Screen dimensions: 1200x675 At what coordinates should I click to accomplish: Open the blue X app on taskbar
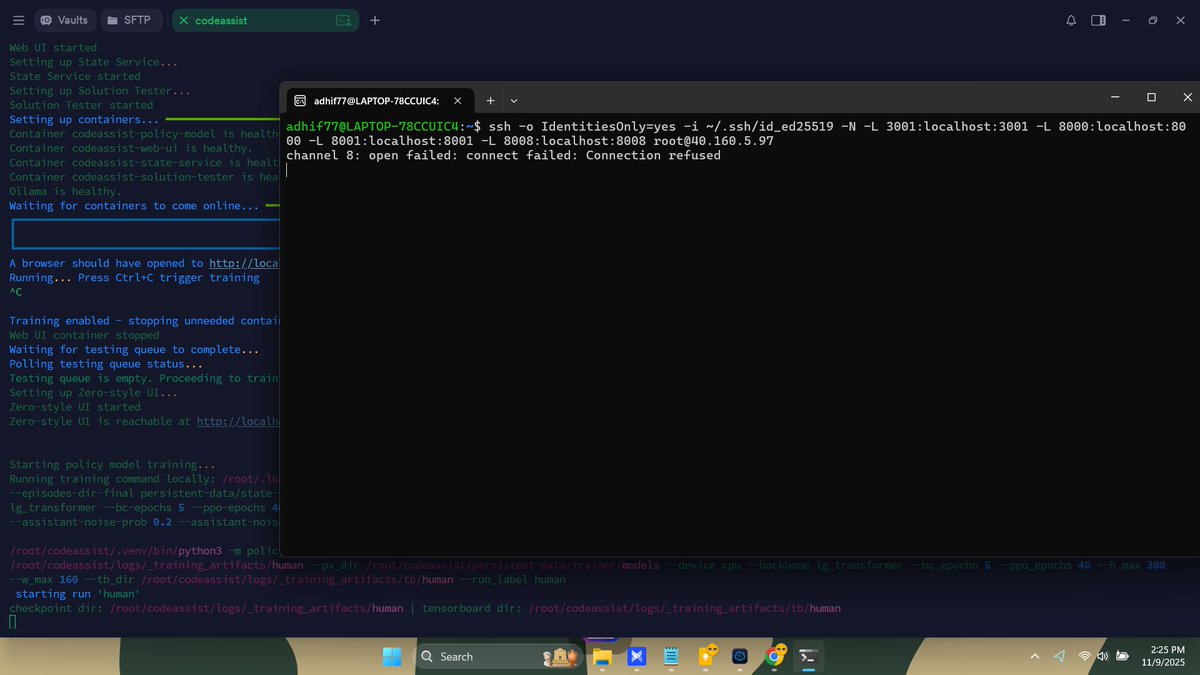pyautogui.click(x=636, y=656)
